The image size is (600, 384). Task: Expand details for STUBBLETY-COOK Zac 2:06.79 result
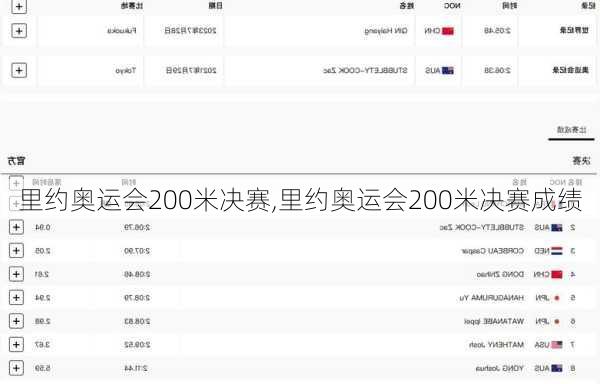coord(16,227)
